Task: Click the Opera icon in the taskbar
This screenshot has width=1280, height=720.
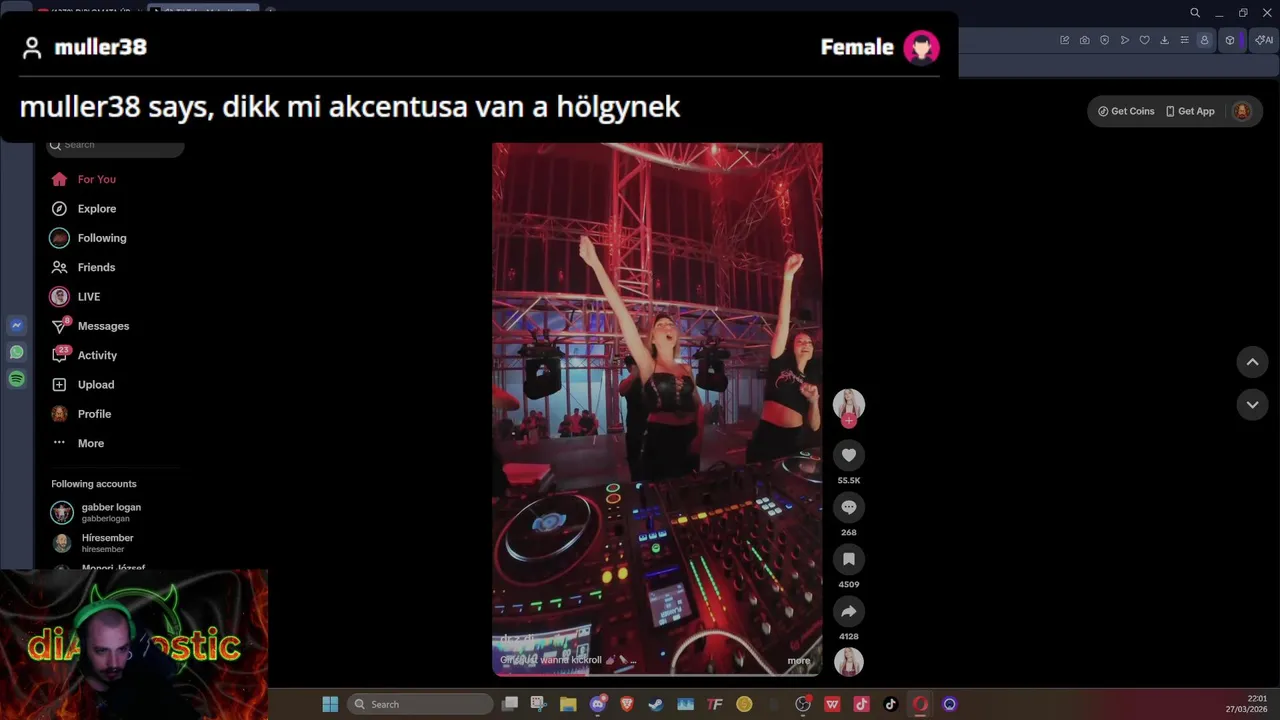Action: [x=920, y=704]
